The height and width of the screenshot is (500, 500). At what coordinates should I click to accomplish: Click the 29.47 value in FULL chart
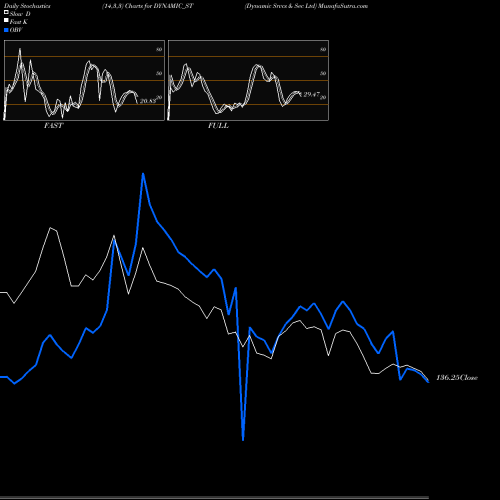click(x=311, y=95)
